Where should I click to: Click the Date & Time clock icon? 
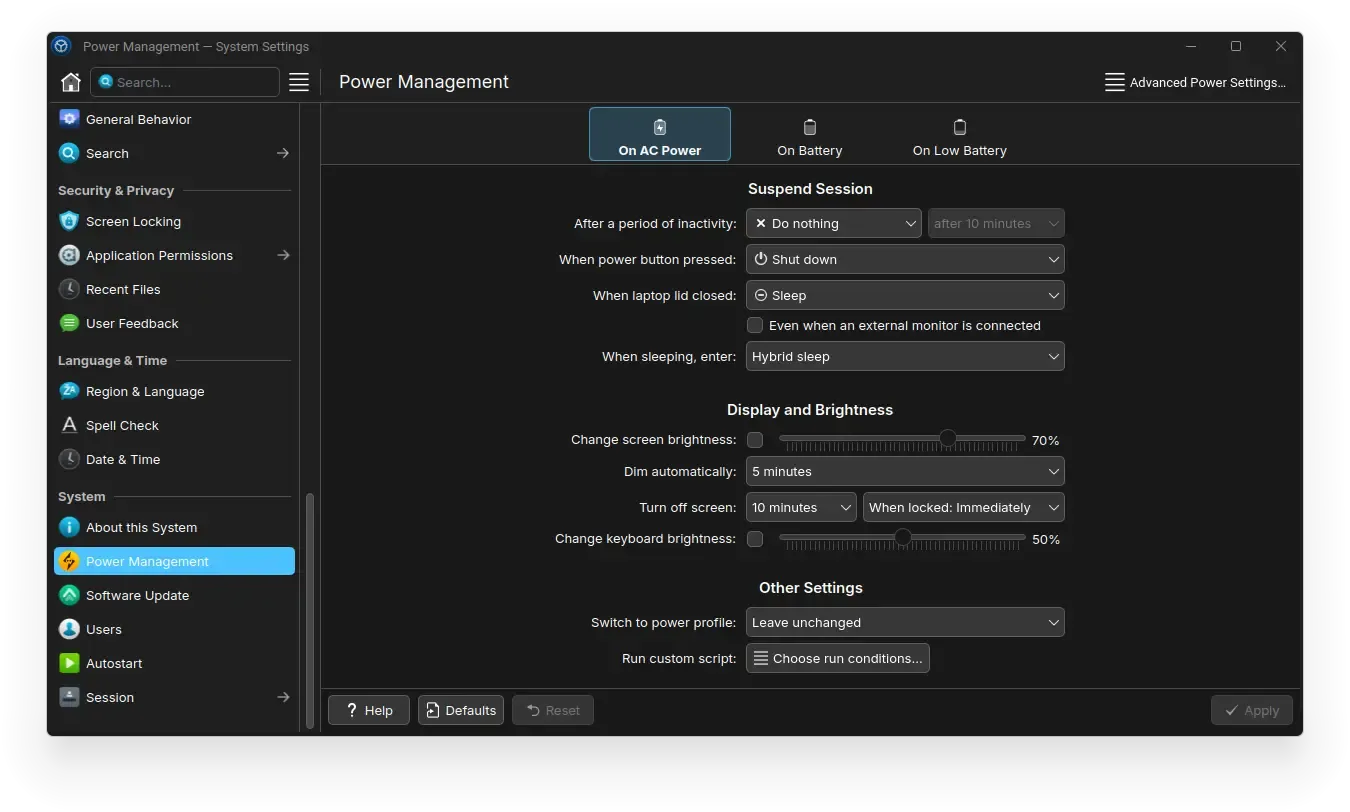69,459
